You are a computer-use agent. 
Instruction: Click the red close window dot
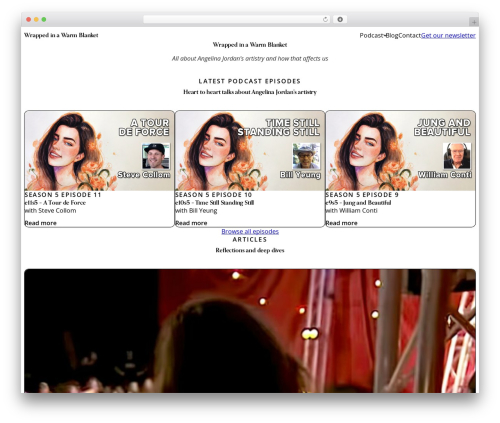click(29, 20)
